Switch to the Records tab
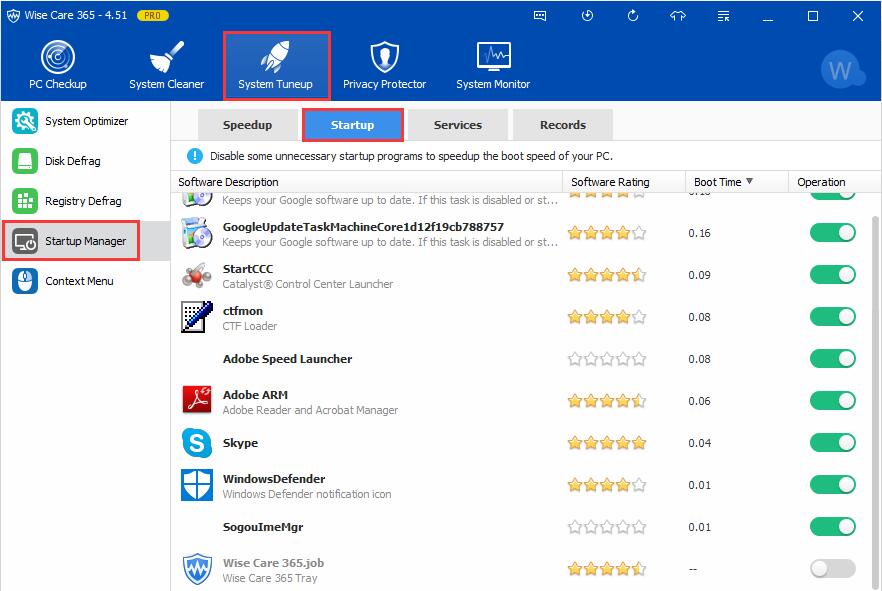Image resolution: width=882 pixels, height=591 pixels. [x=562, y=125]
